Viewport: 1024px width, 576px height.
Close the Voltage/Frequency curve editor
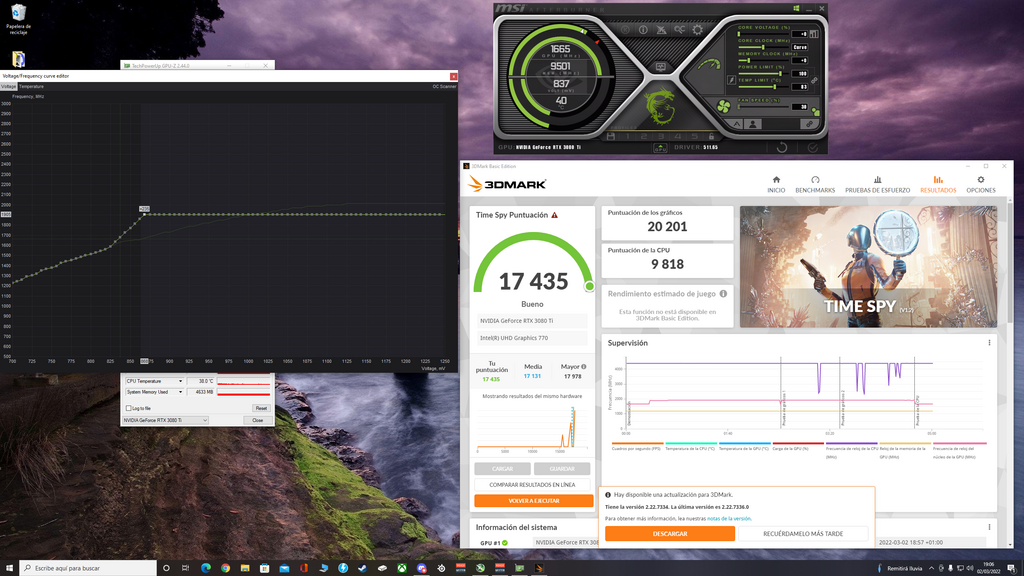pos(453,76)
